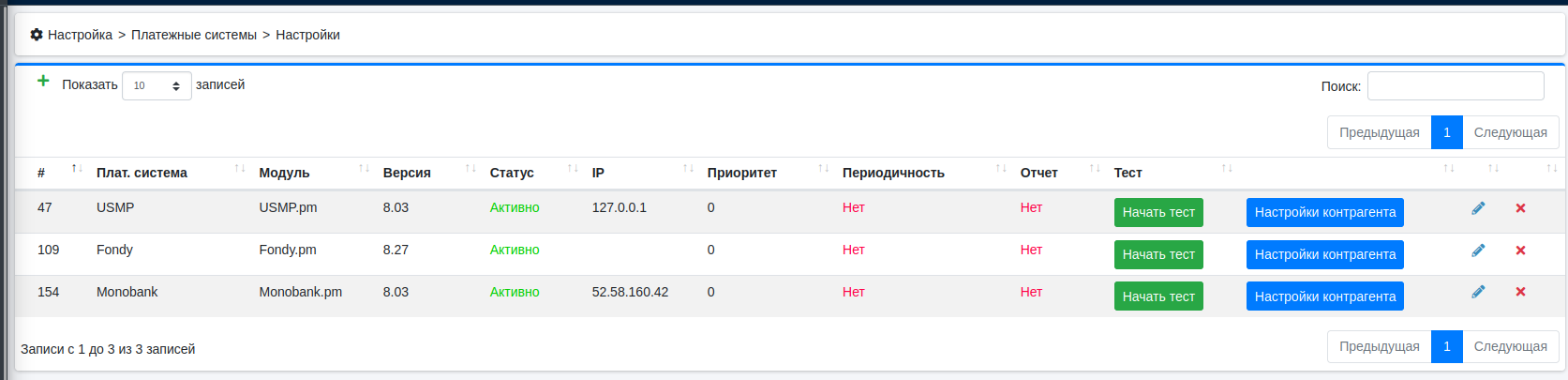Screen dimensions: 1568x380
Task: Delete Fondy payment system with red X
Action: click(x=1520, y=251)
